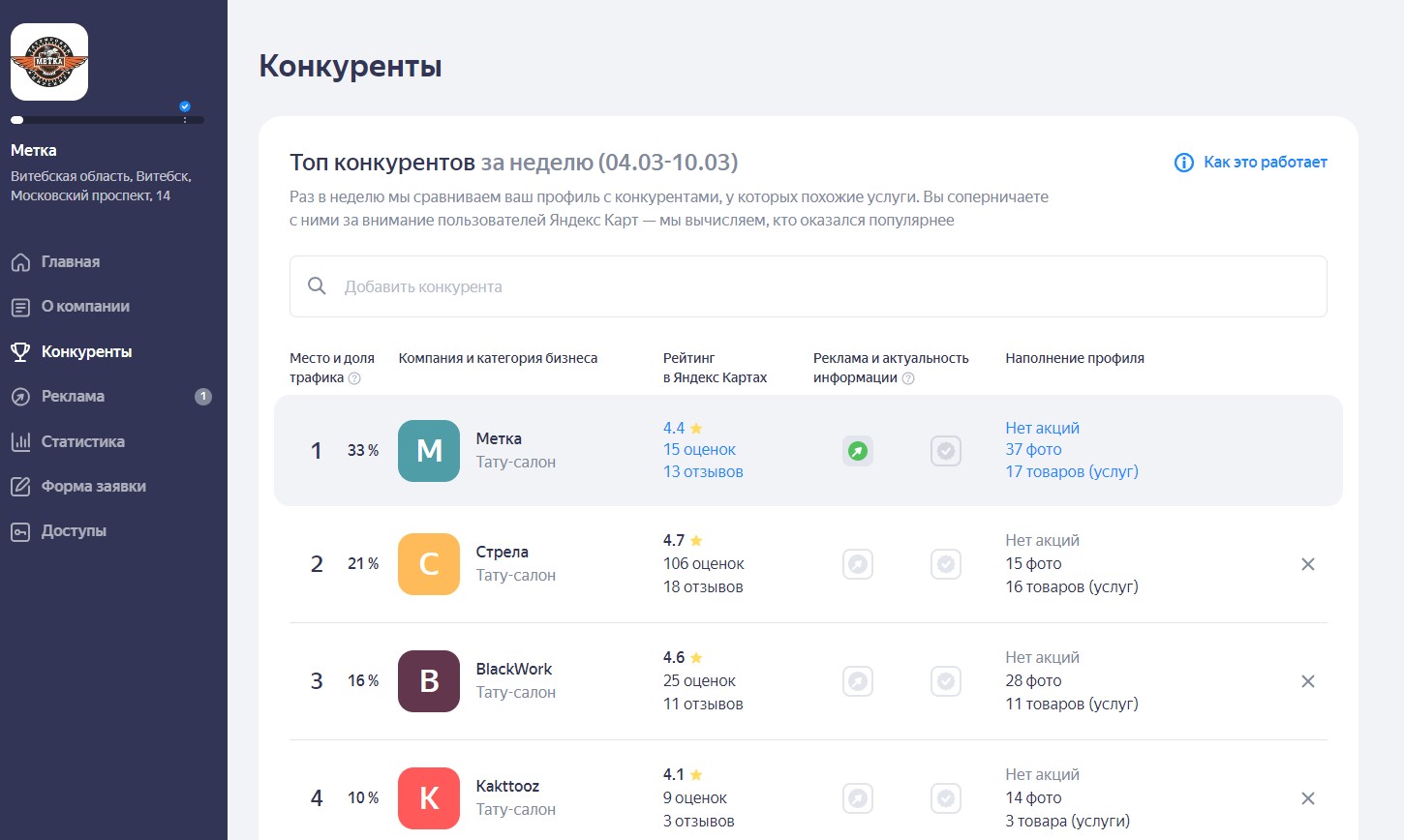Click the blue verified checkmark badge
The width and height of the screenshot is (1404, 840).
(x=185, y=106)
